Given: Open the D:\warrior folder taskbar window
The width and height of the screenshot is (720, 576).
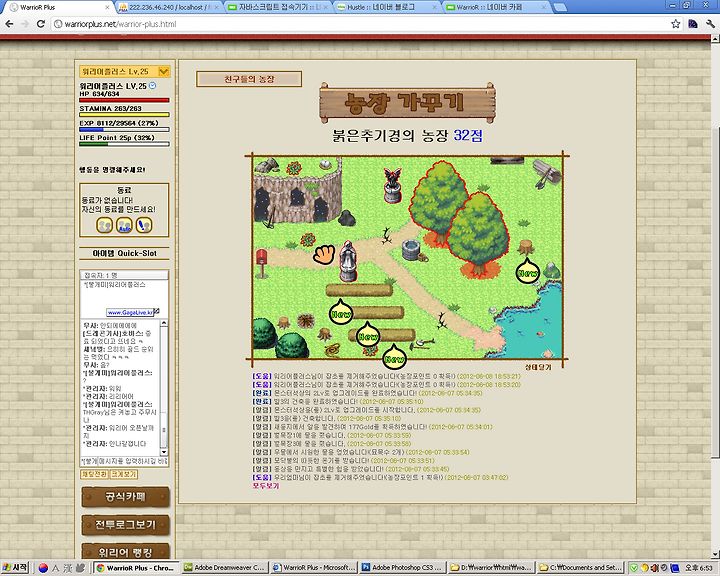Looking at the screenshot, I should pyautogui.click(x=491, y=568).
